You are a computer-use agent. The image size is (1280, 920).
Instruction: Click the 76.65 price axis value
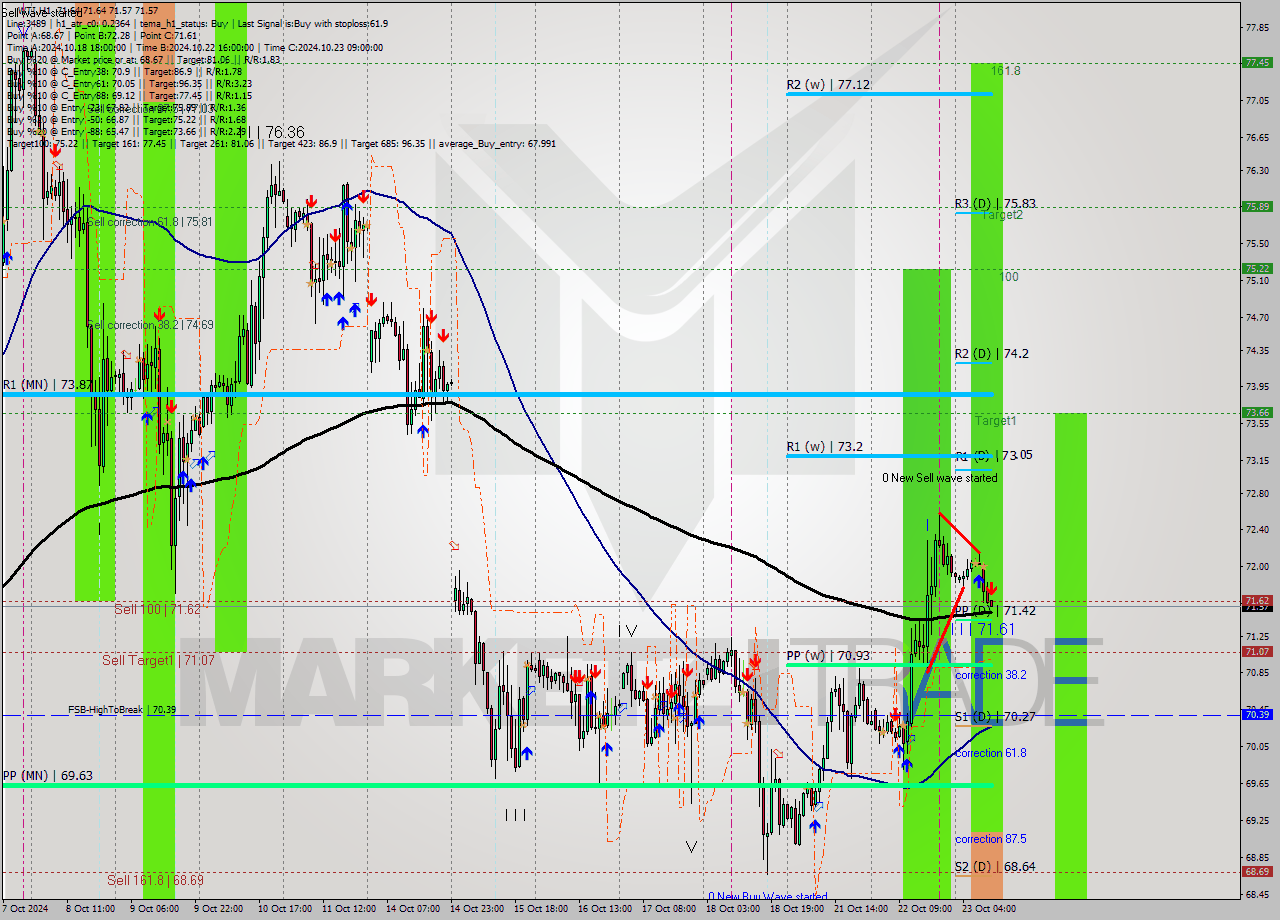pyautogui.click(x=1257, y=138)
